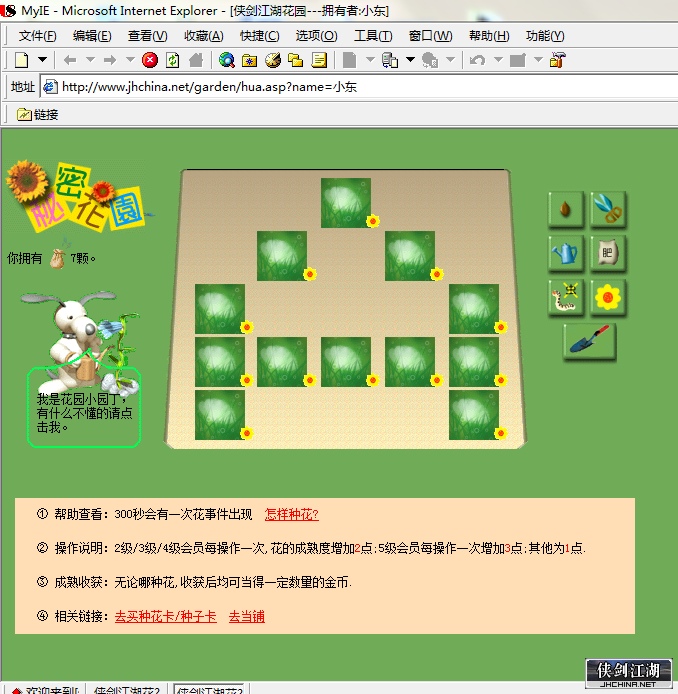The image size is (678, 694).
Task: Open the 编辑(E) menu
Action: tap(92, 36)
